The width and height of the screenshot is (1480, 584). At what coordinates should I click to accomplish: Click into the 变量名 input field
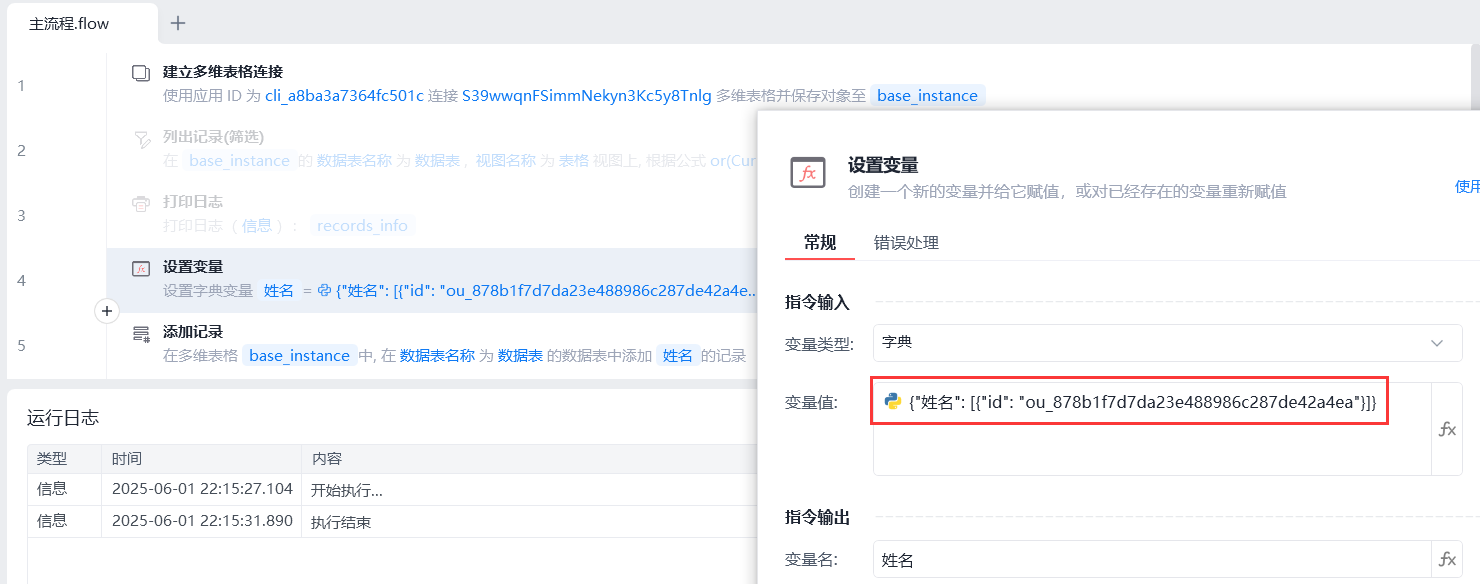1150,560
